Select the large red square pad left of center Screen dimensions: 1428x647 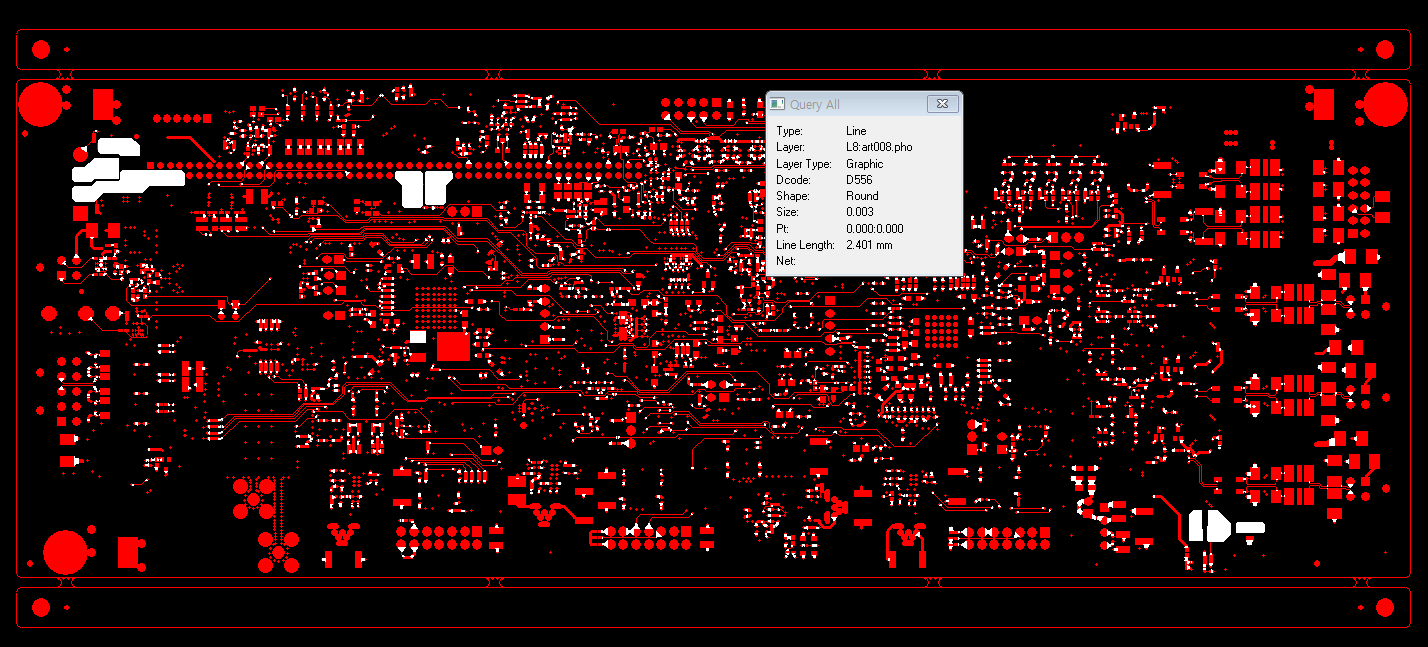pos(453,346)
